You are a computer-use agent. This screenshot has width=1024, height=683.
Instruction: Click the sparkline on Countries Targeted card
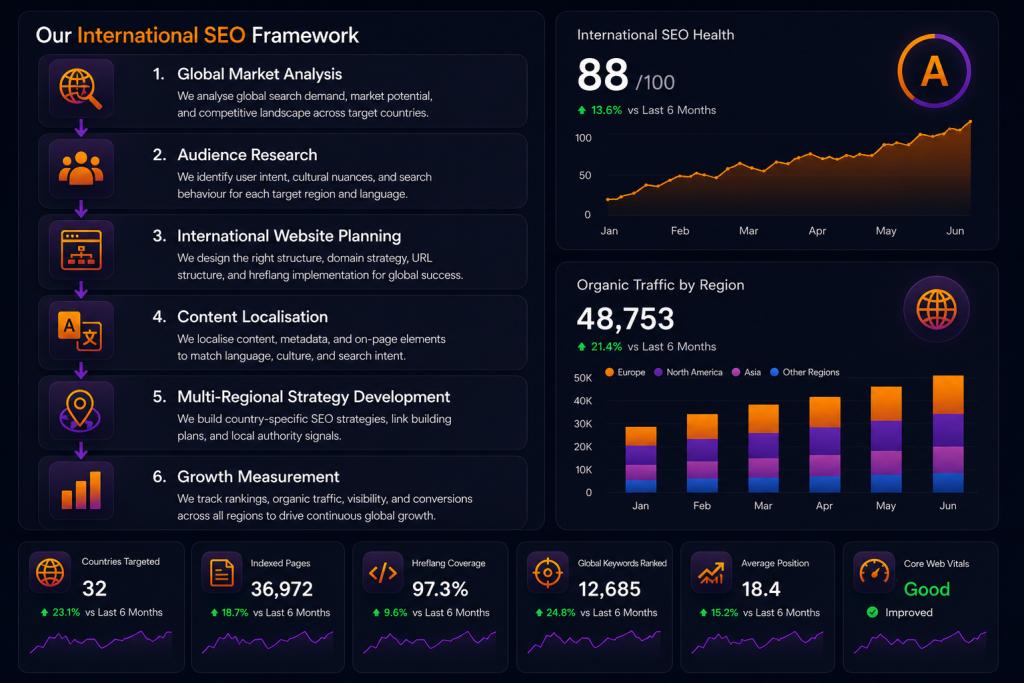tap(101, 642)
